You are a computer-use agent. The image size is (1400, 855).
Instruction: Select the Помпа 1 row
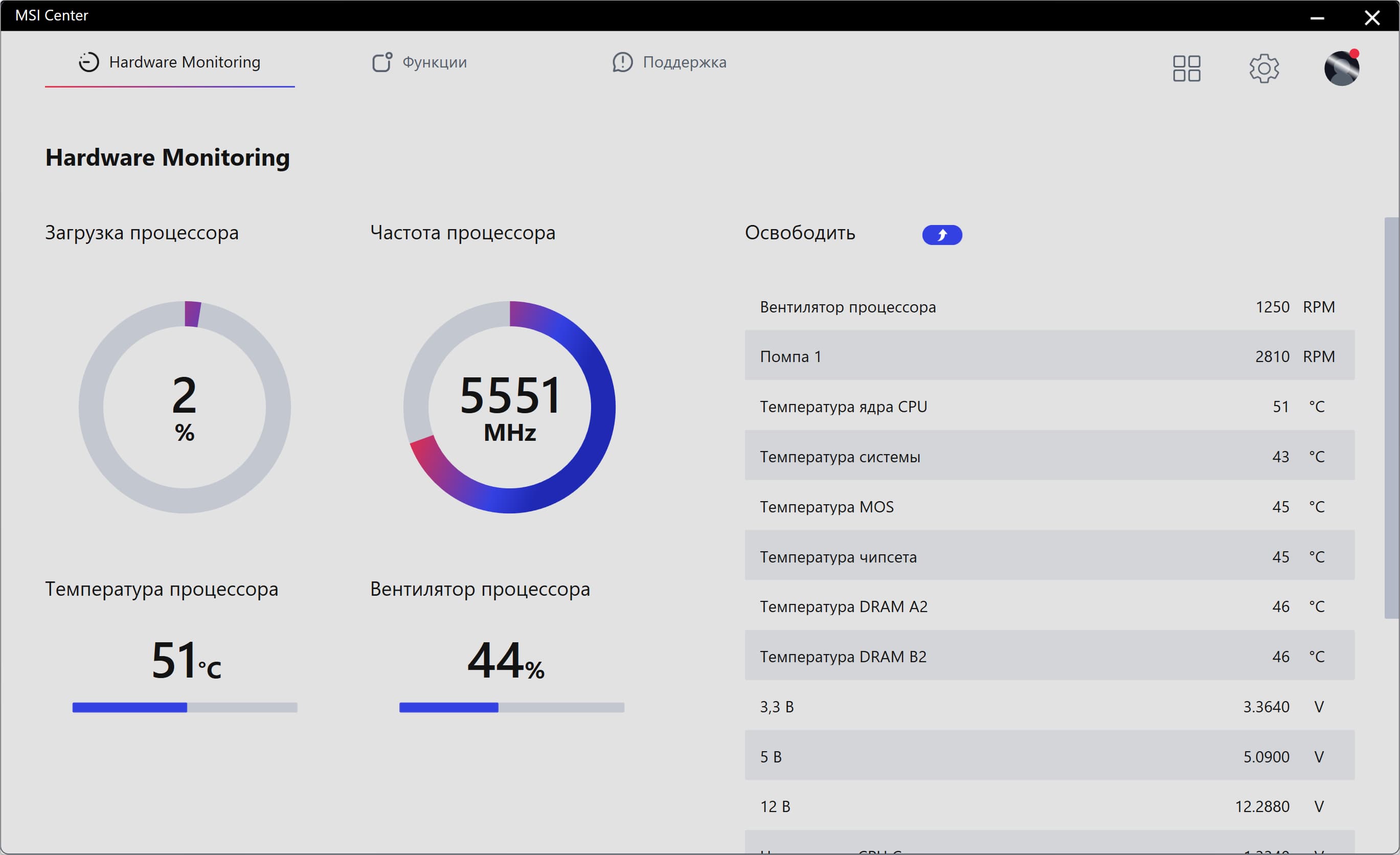1049,356
